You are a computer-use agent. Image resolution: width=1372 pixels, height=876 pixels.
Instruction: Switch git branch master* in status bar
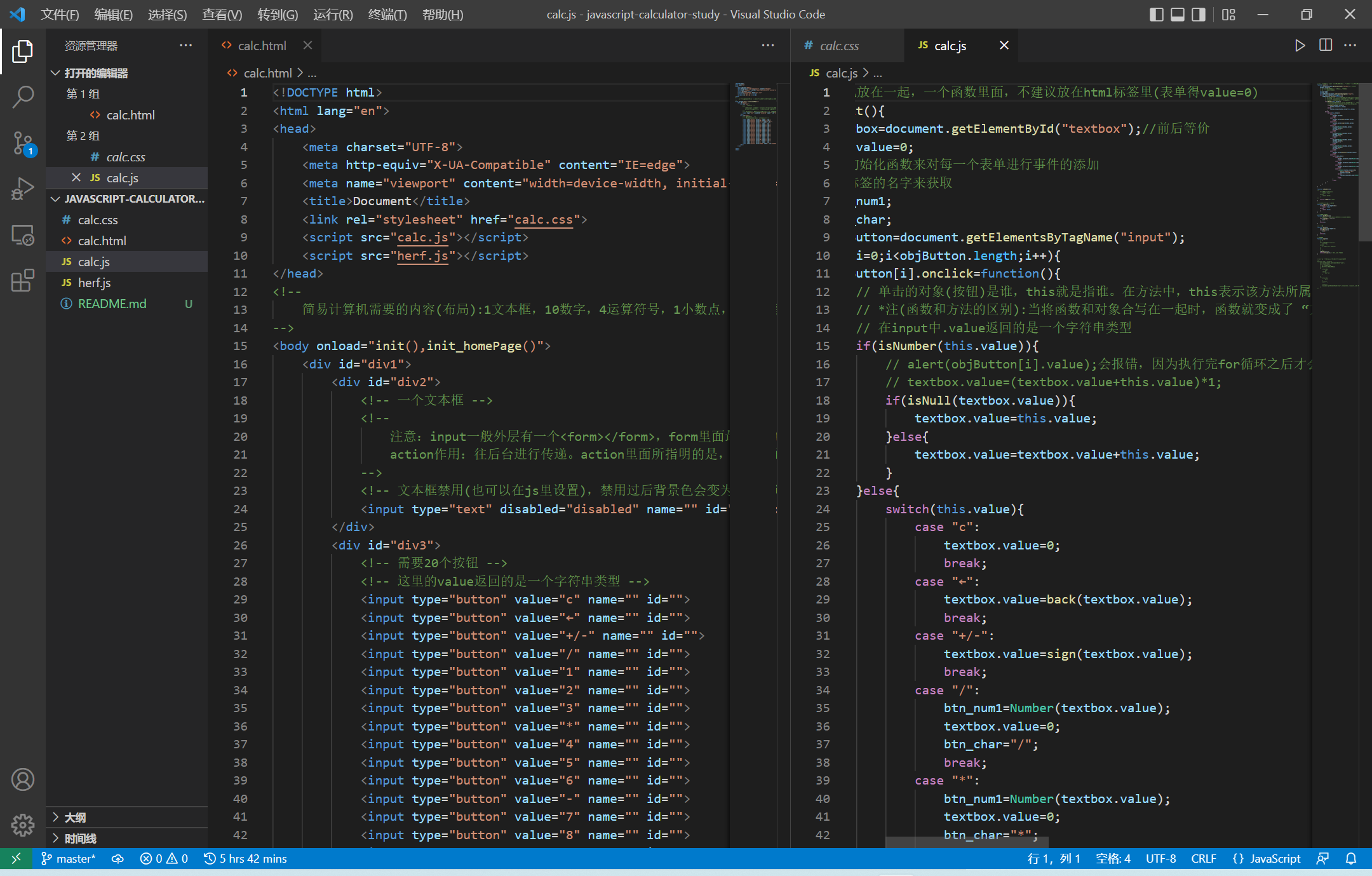[69, 859]
